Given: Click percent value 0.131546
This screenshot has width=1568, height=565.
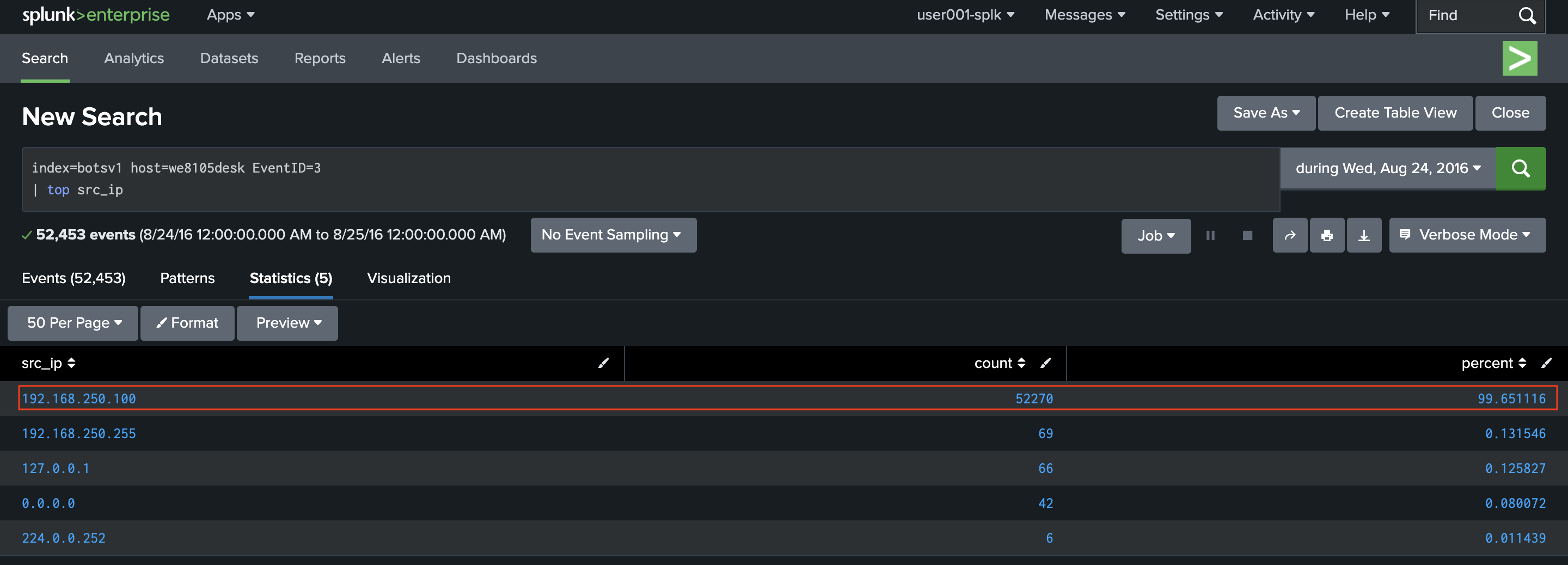Looking at the screenshot, I should [x=1515, y=433].
